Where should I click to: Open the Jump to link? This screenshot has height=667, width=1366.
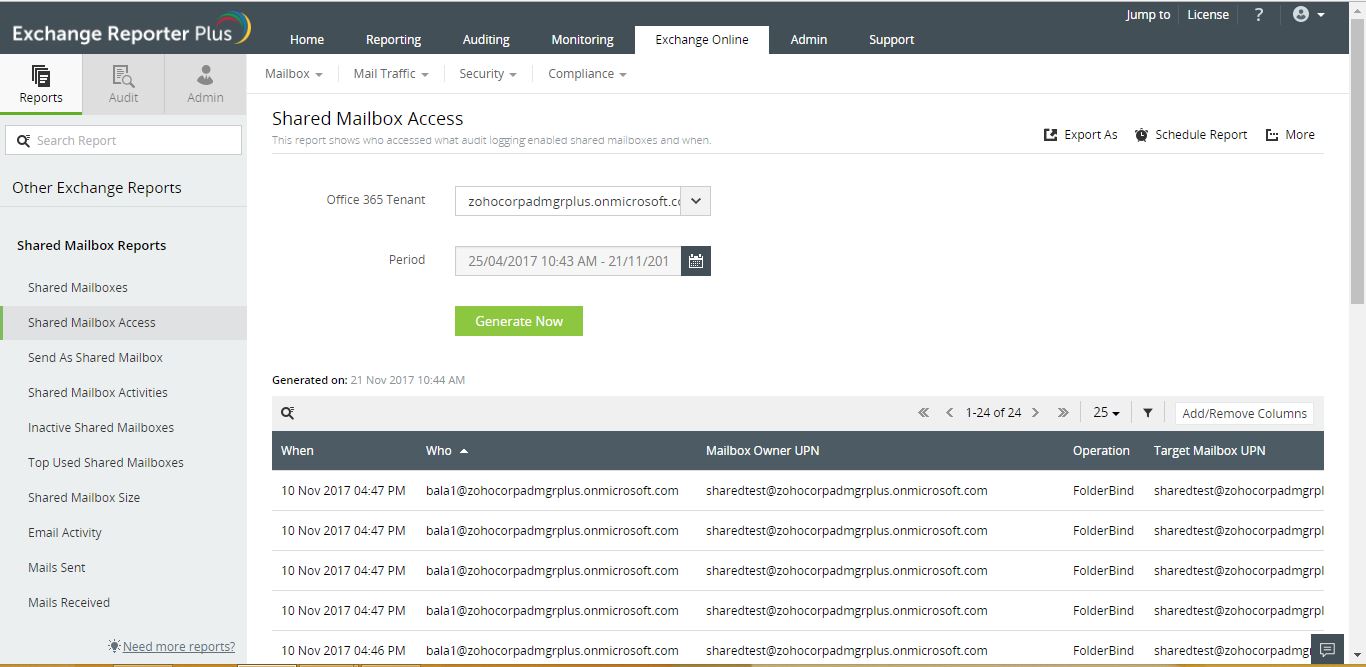1148,15
